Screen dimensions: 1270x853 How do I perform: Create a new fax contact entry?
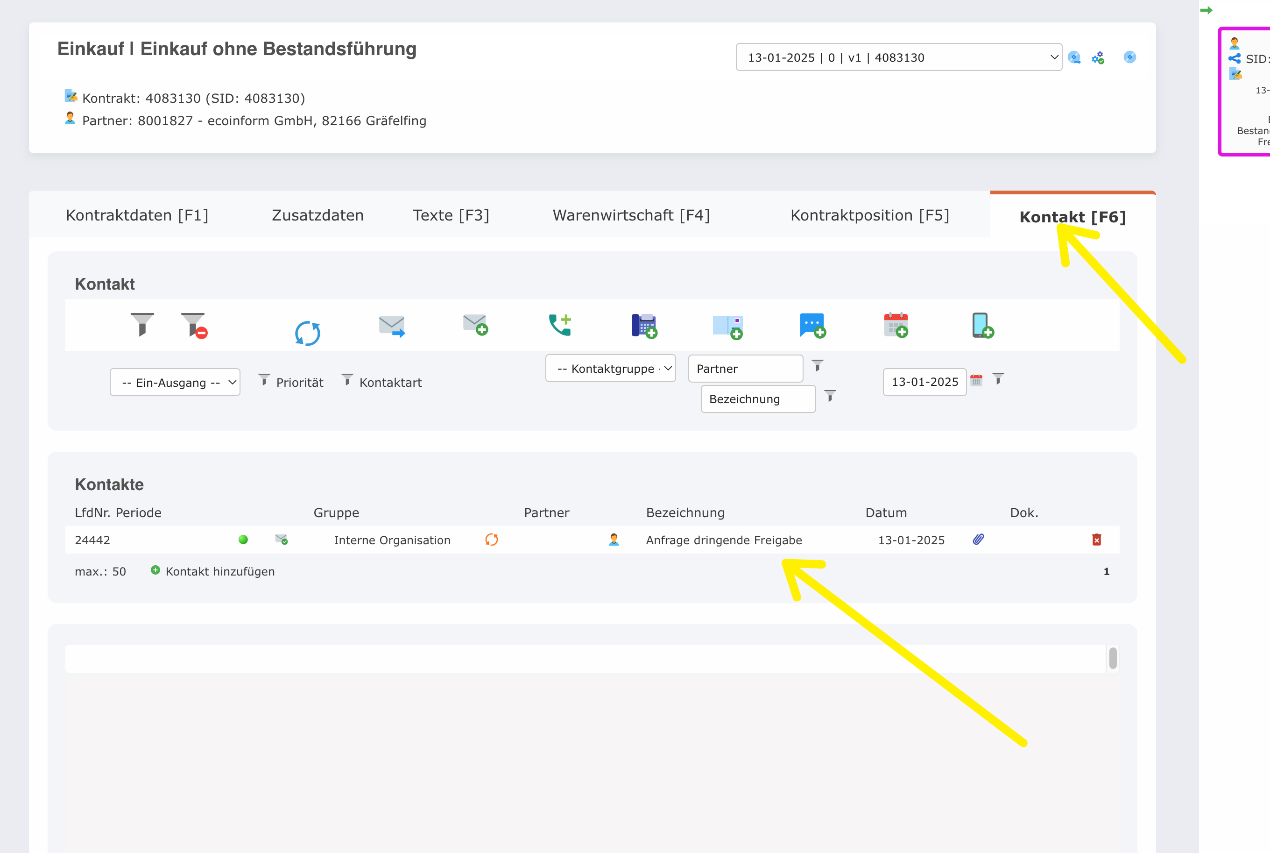tap(644, 325)
